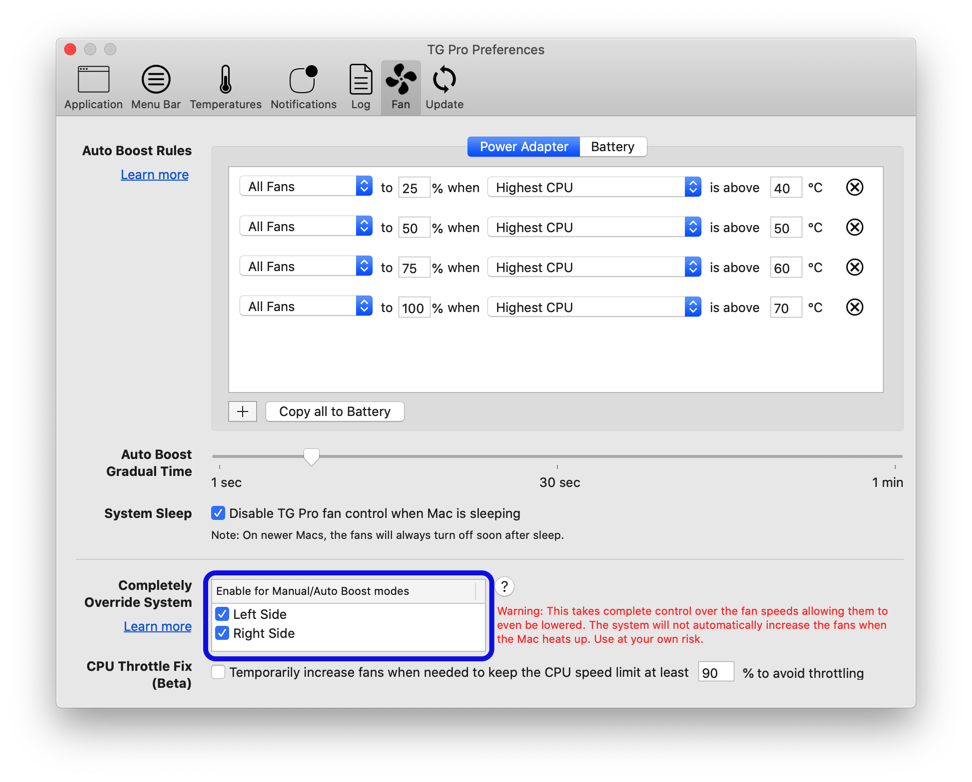Image resolution: width=972 pixels, height=782 pixels.
Task: Switch to the Battery rules tab
Action: 613,147
